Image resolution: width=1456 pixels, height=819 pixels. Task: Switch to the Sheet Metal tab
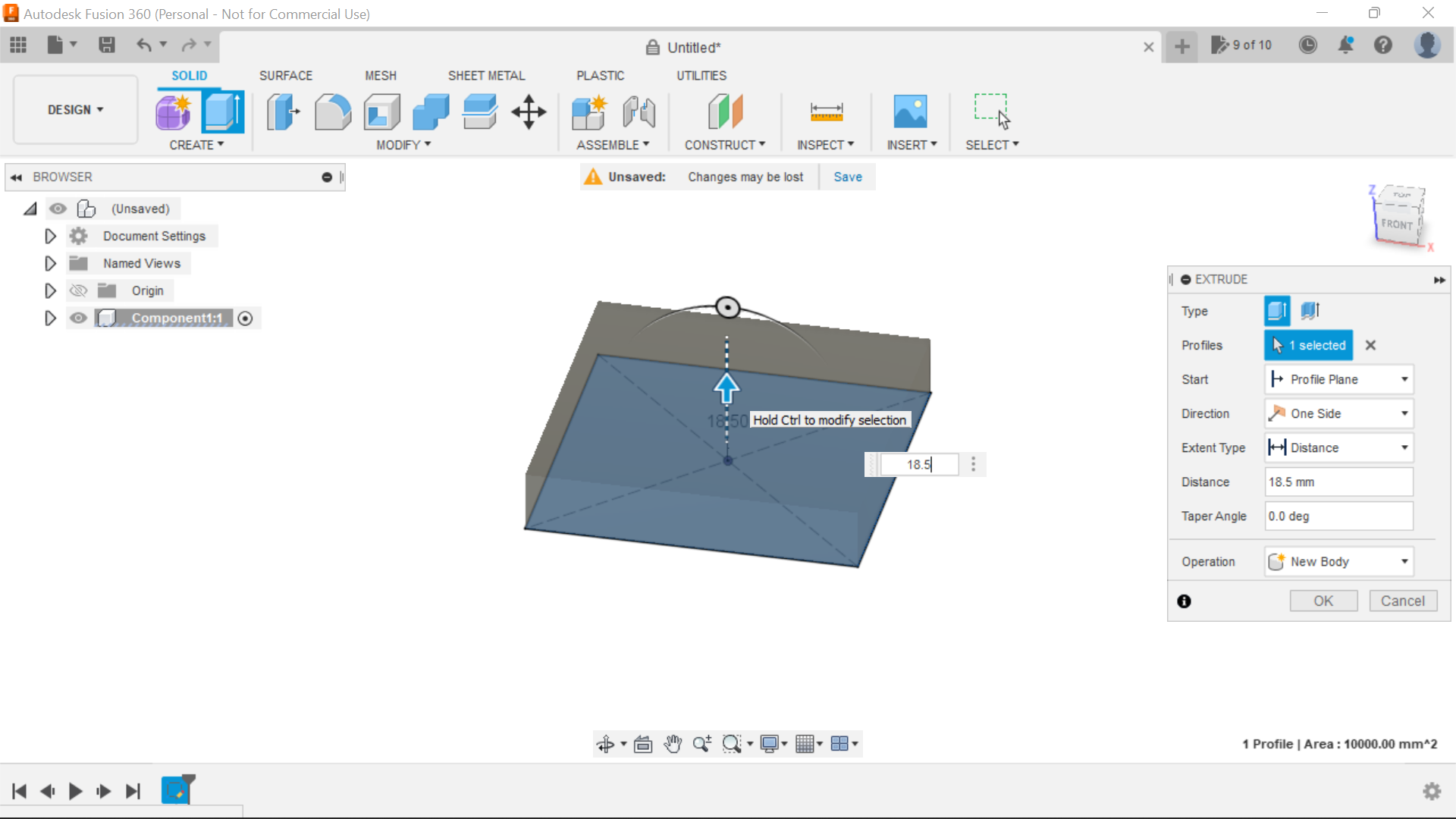[x=486, y=75]
